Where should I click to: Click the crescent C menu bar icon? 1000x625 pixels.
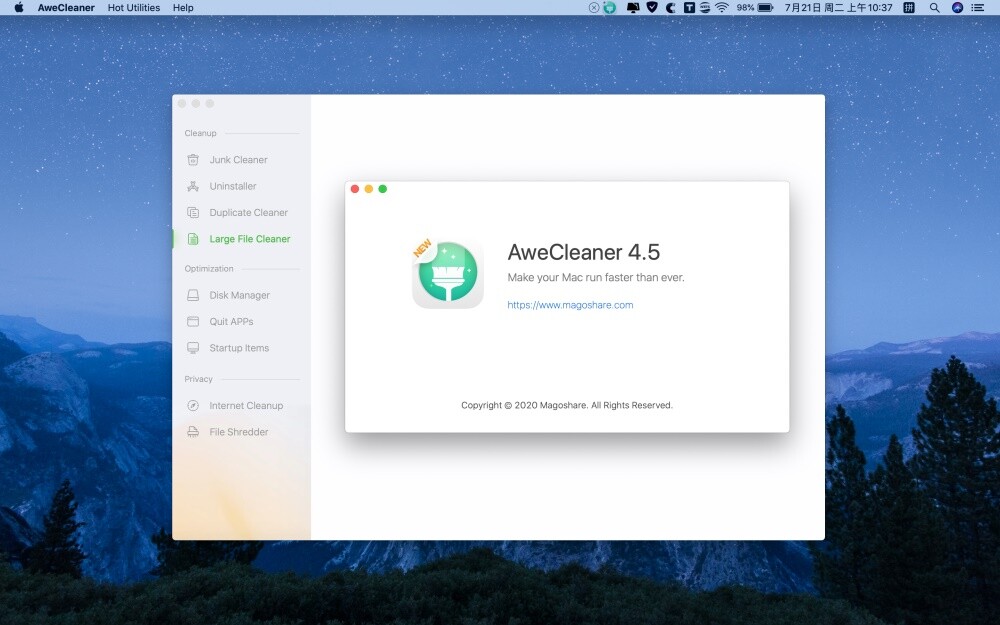pos(670,8)
